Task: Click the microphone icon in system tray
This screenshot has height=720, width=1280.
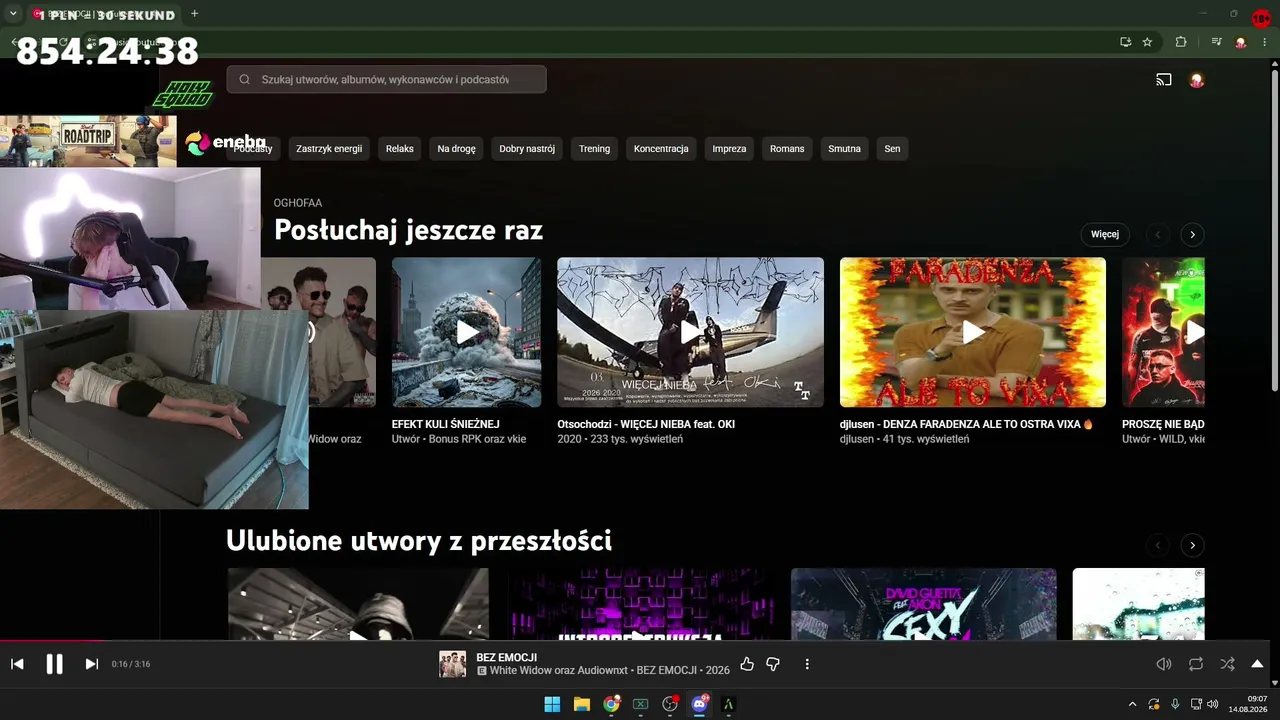Action: click(x=1175, y=704)
